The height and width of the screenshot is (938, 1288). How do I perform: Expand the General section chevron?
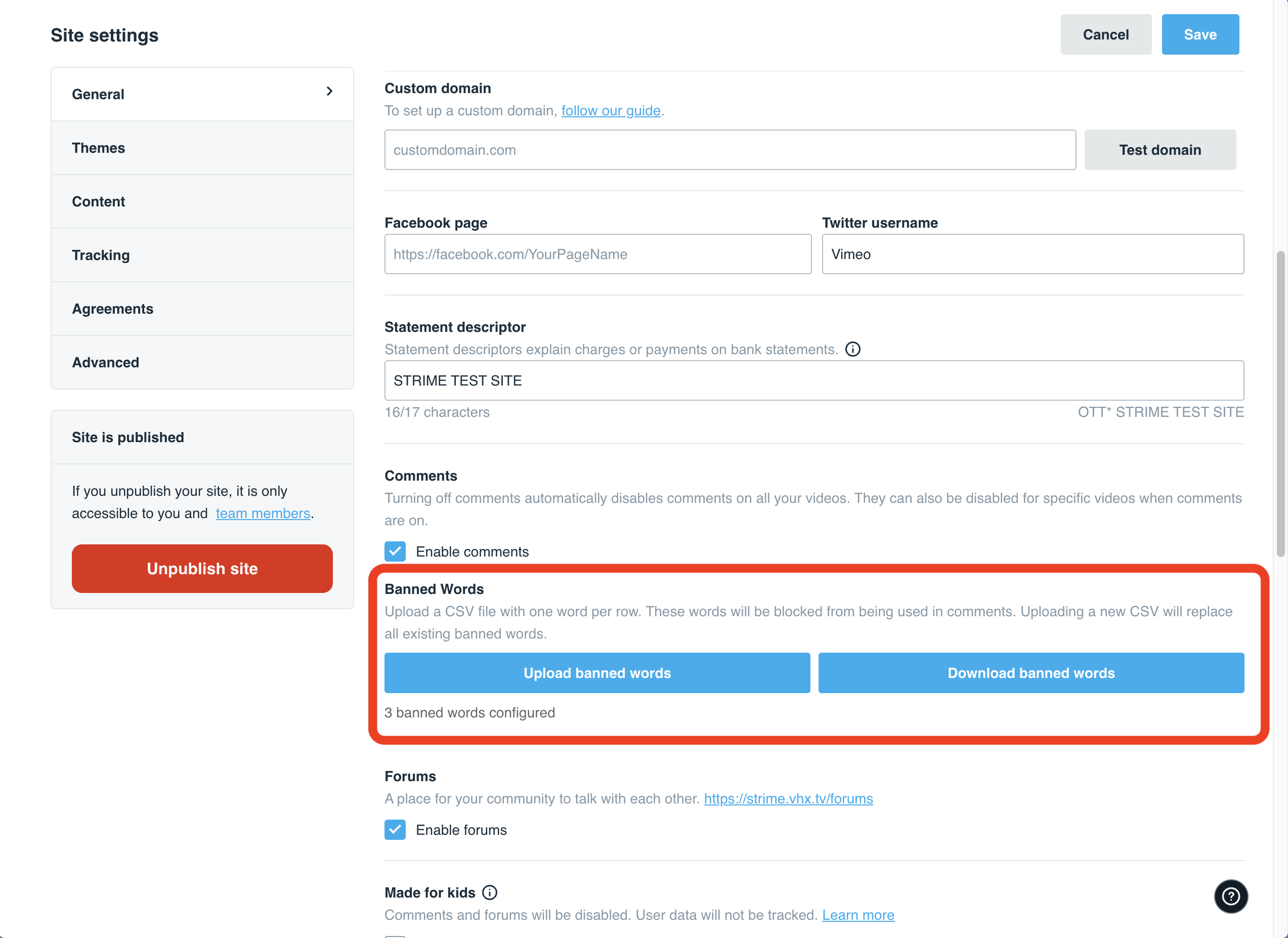(x=329, y=92)
